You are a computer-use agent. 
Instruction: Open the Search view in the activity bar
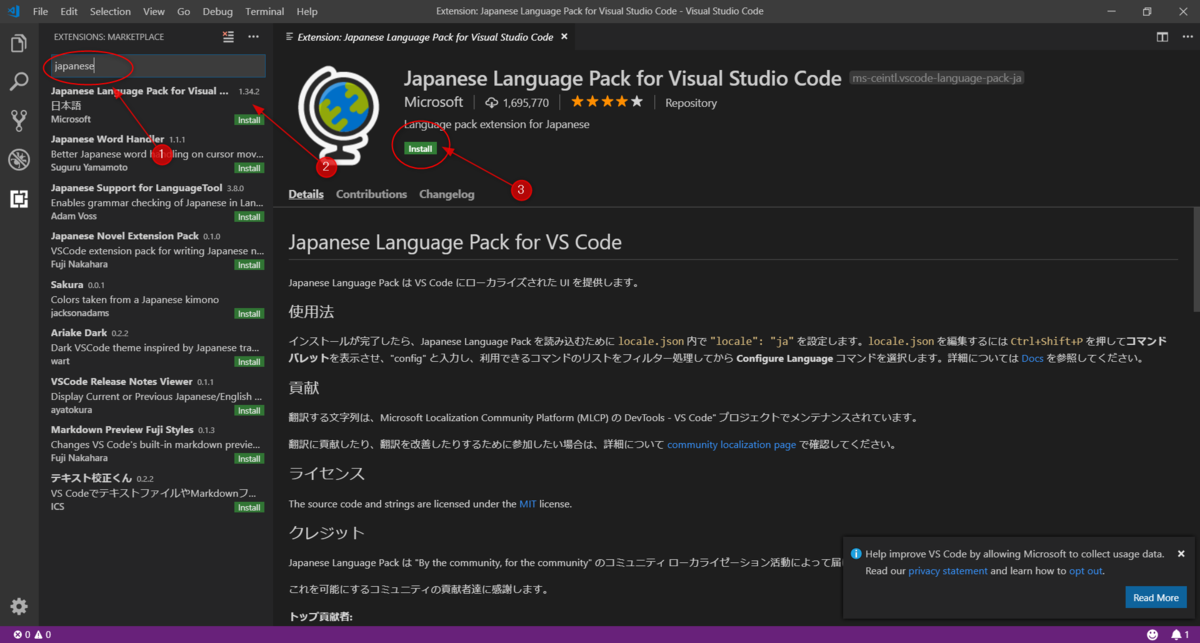tap(17, 82)
